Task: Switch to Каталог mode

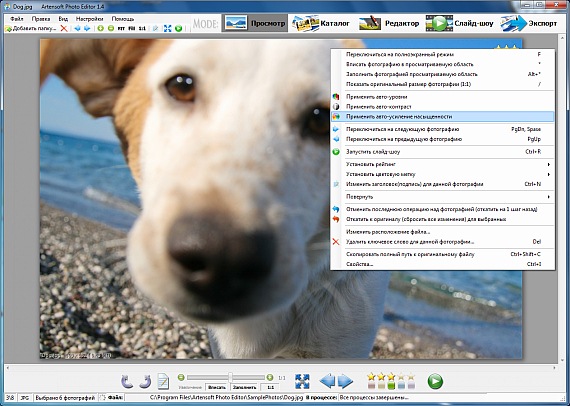Action: pyautogui.click(x=321, y=23)
